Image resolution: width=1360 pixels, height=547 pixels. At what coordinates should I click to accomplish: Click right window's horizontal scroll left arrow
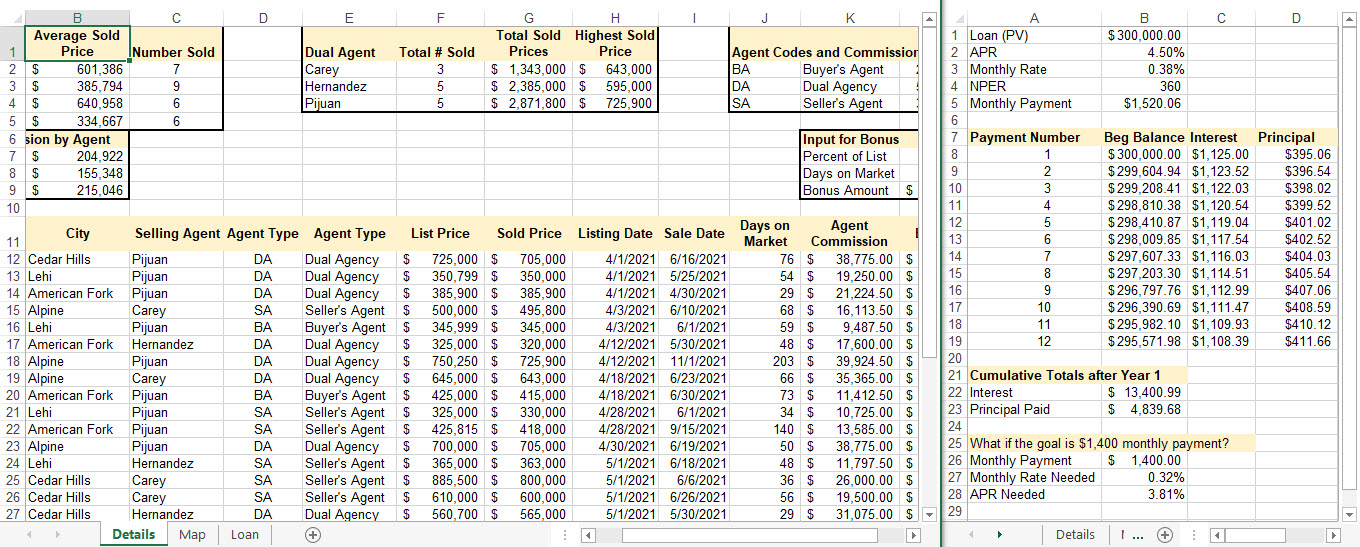click(1218, 535)
